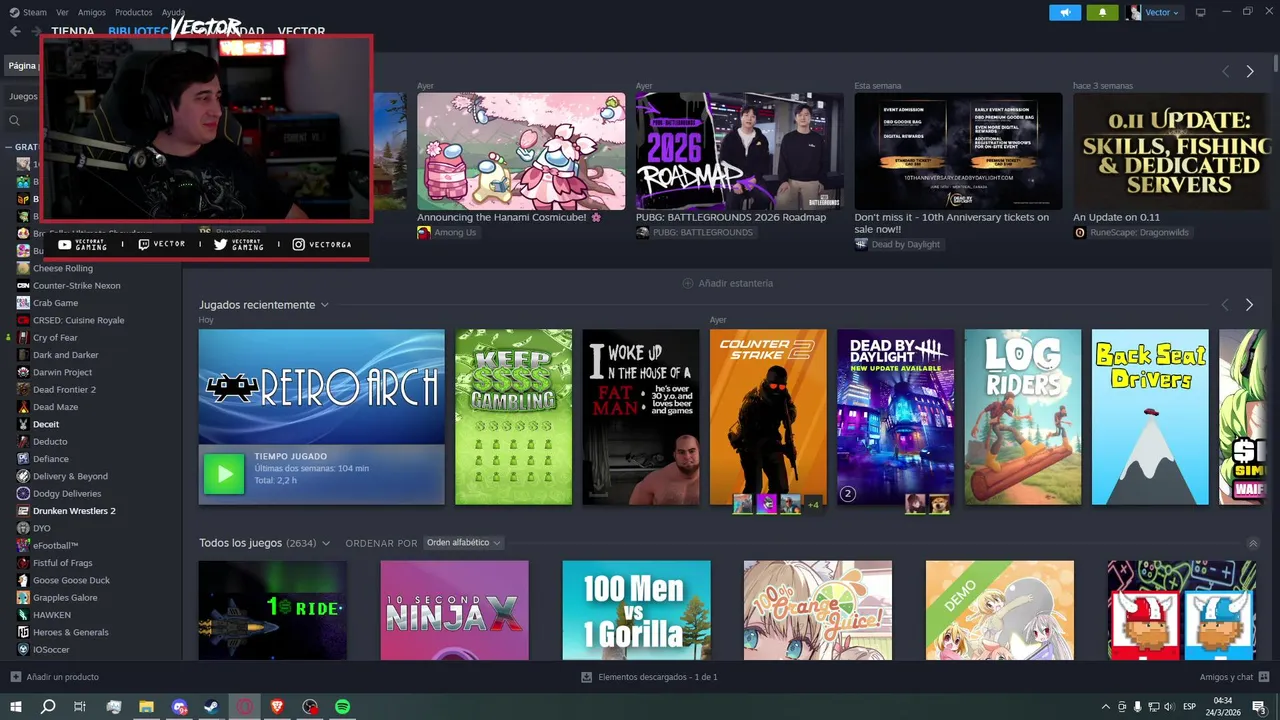Select Crab Game in the sidebar
1280x720 pixels.
click(55, 303)
